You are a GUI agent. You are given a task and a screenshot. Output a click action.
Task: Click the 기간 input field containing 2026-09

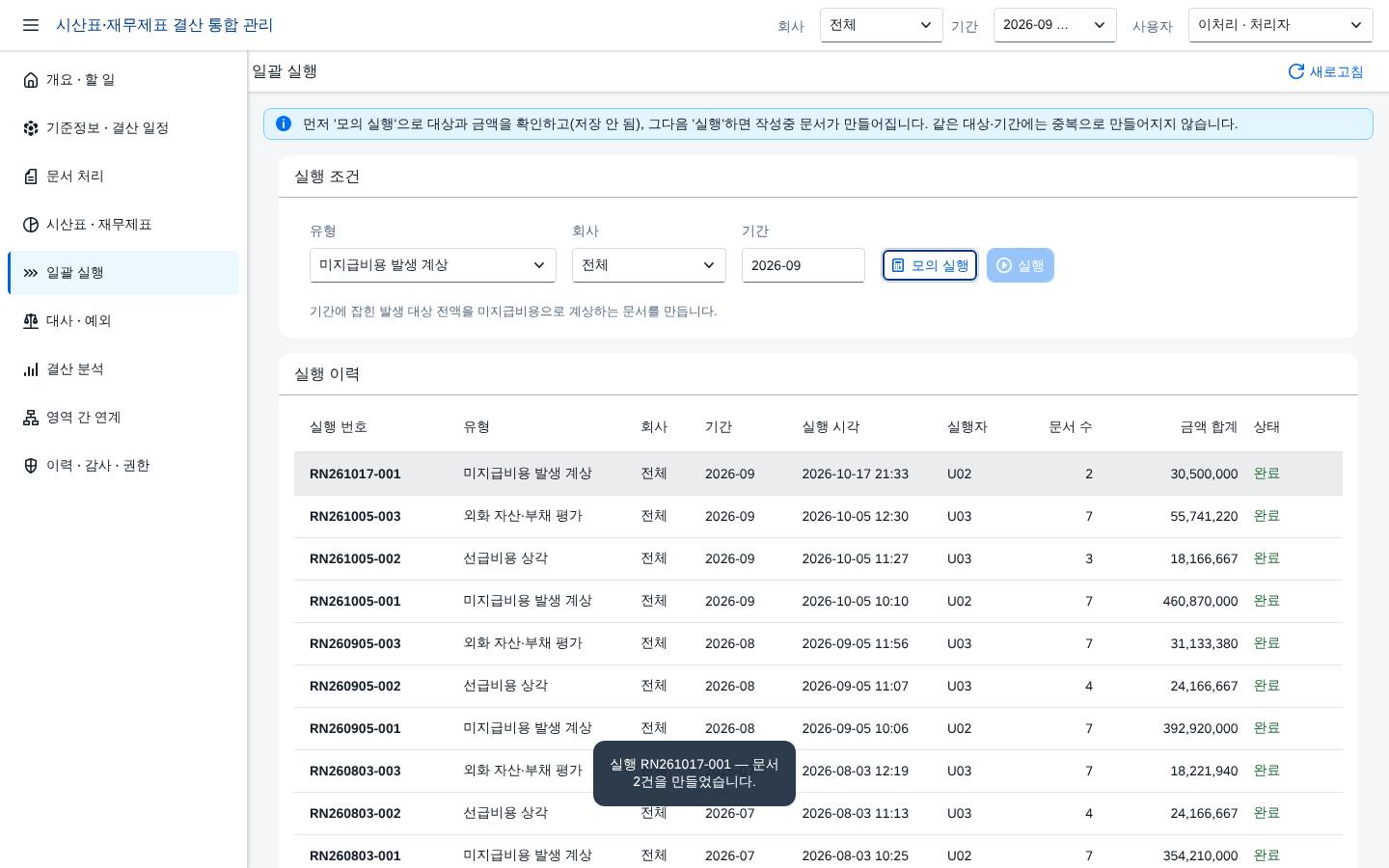[803, 265]
